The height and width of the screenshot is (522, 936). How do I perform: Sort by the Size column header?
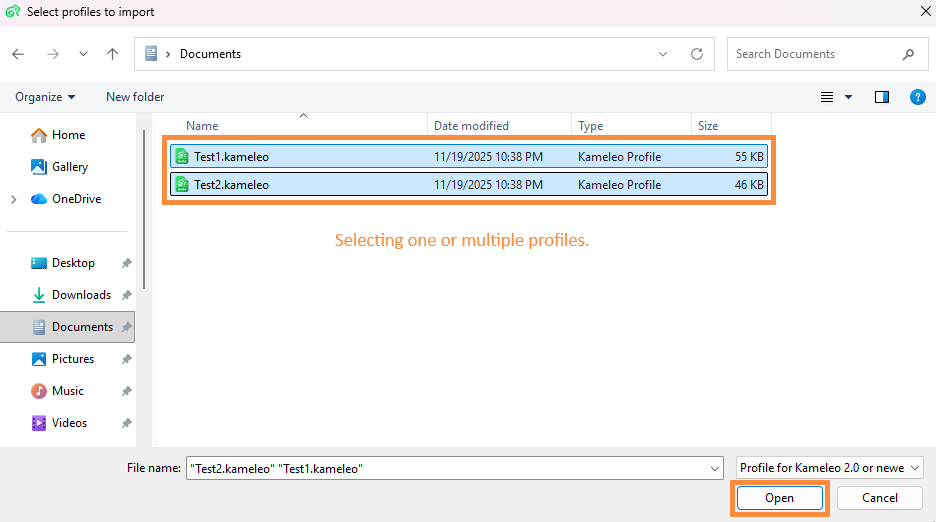point(708,126)
